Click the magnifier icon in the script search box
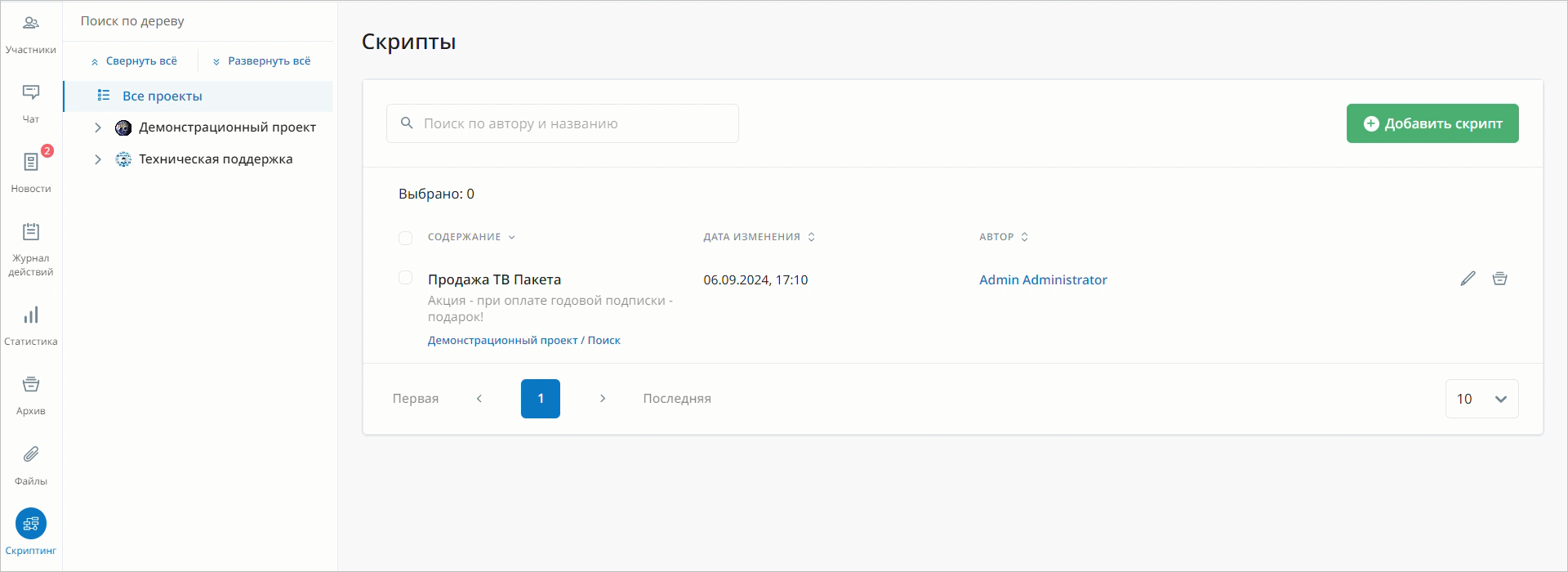Image resolution: width=1568 pixels, height=572 pixels. (x=407, y=123)
